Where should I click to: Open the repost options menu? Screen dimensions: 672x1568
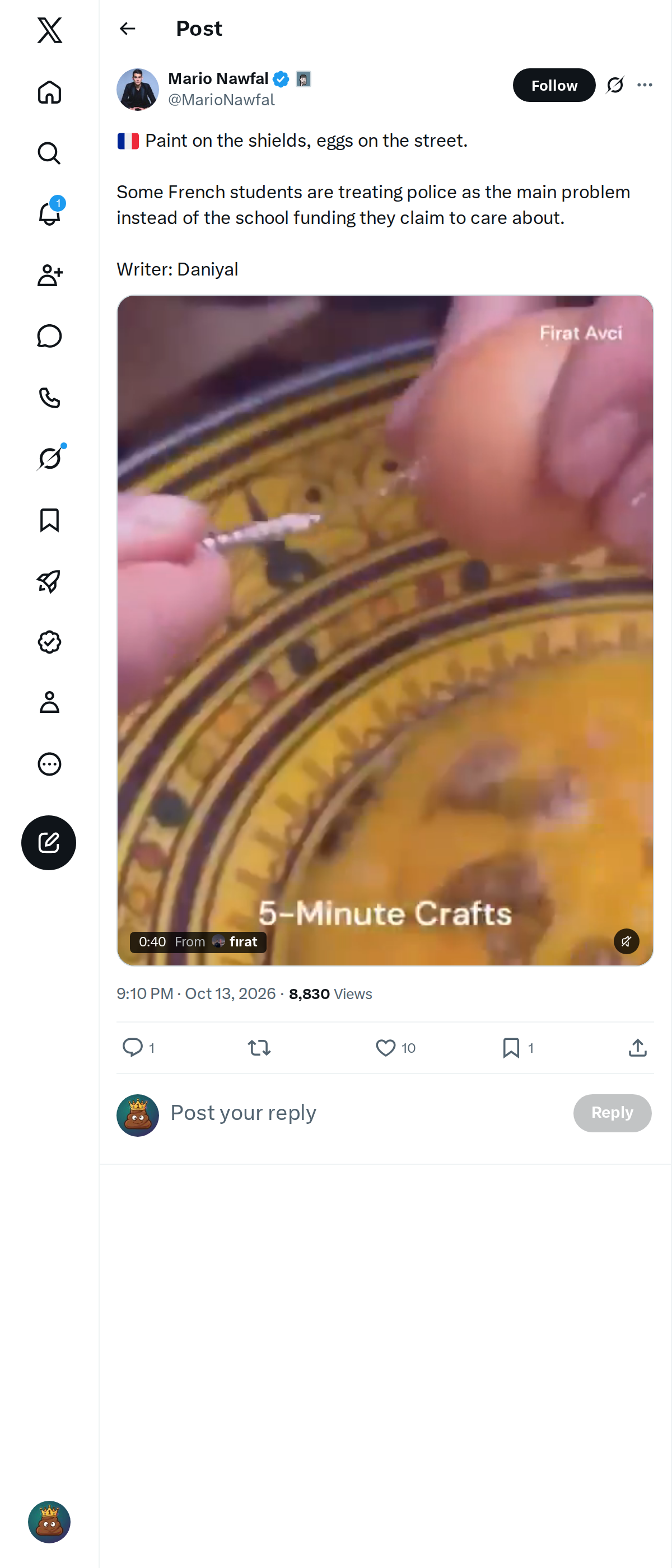coord(259,1048)
